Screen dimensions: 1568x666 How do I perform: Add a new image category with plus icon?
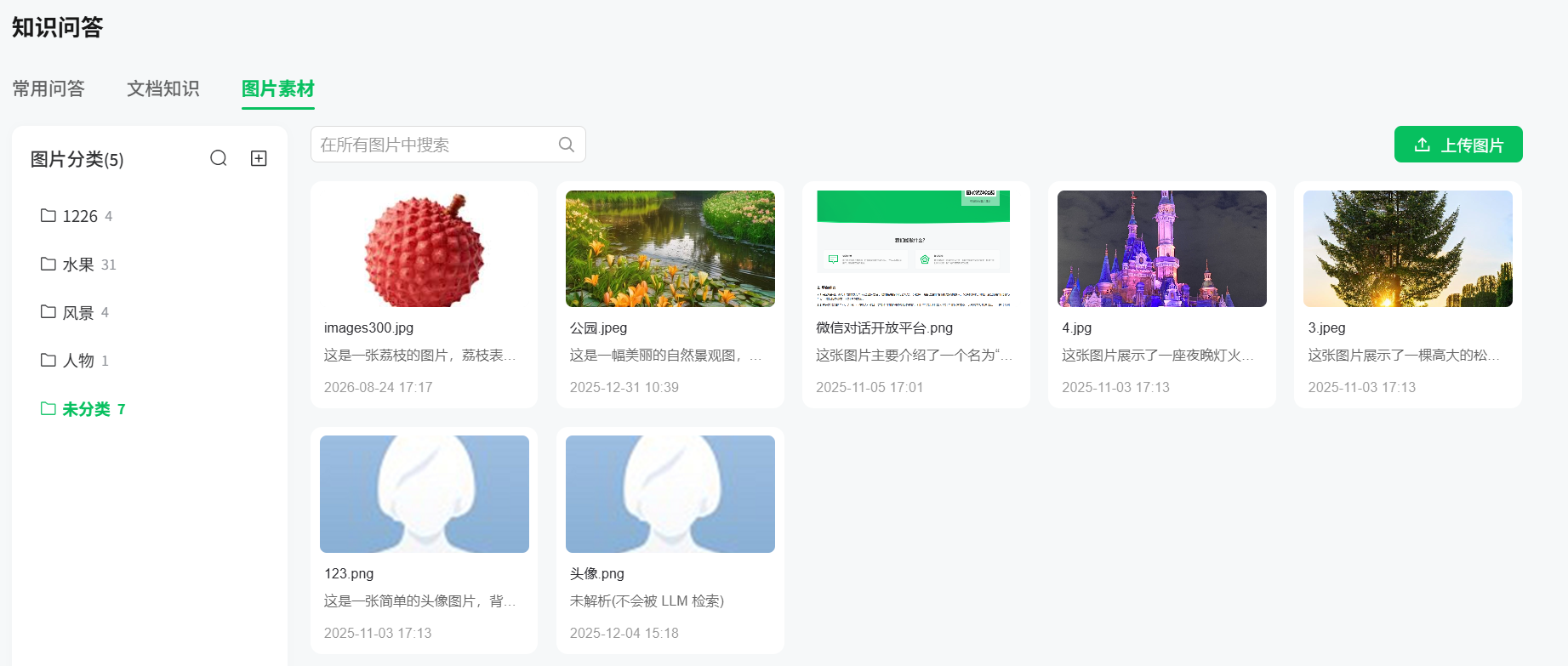259,158
